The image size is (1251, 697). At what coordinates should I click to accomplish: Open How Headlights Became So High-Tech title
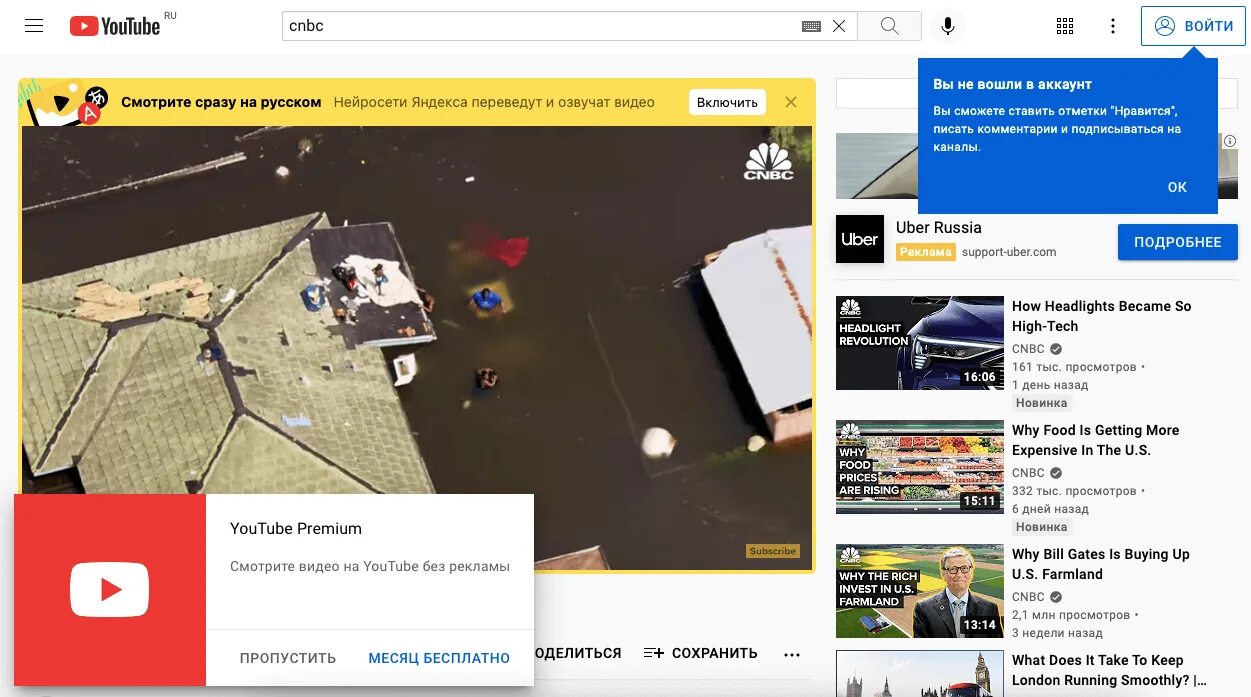(x=1102, y=316)
